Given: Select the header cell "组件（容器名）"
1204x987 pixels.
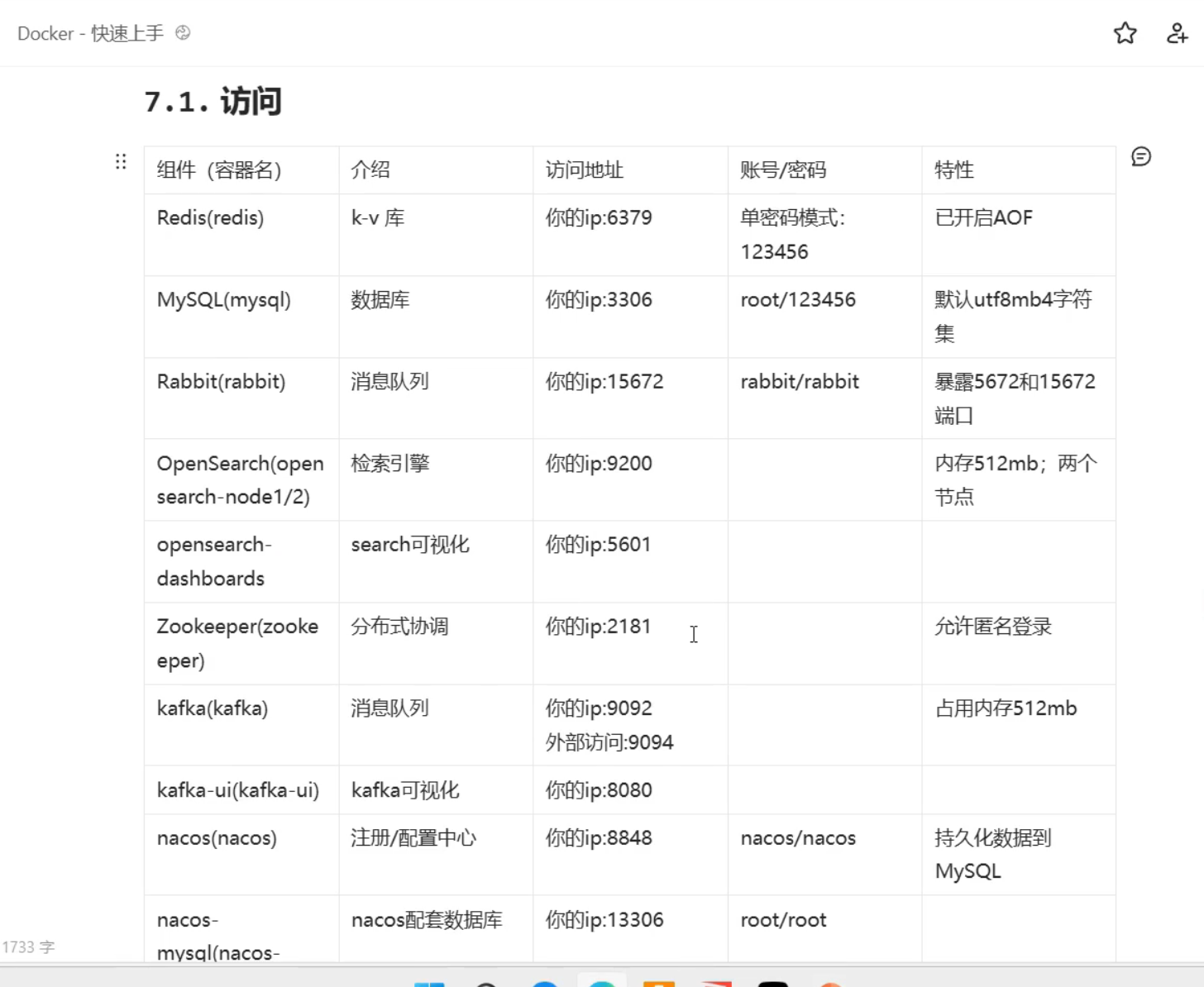Looking at the screenshot, I should (241, 170).
